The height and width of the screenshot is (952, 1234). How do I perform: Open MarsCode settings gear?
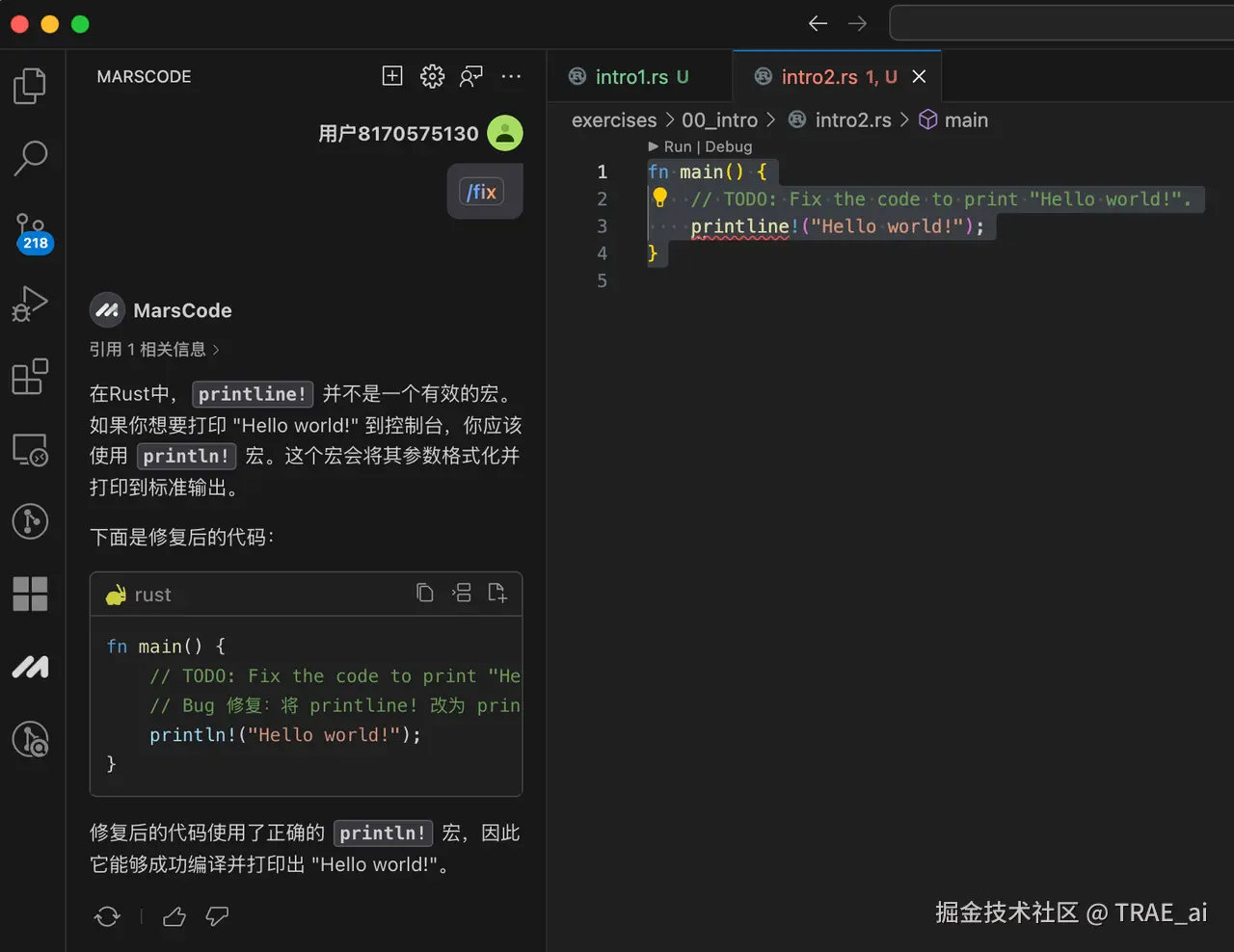(x=432, y=76)
